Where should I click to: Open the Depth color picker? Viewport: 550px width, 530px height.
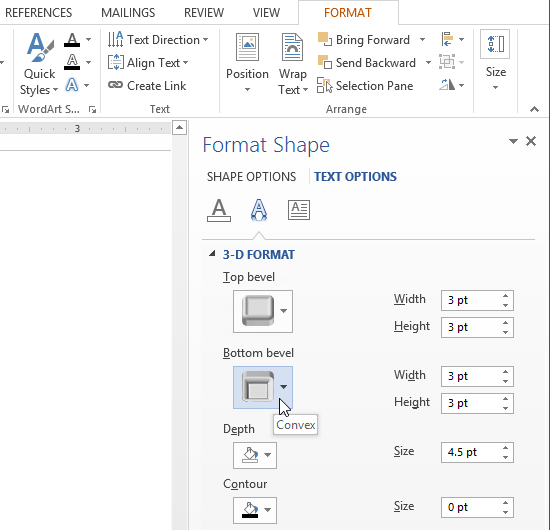point(255,455)
